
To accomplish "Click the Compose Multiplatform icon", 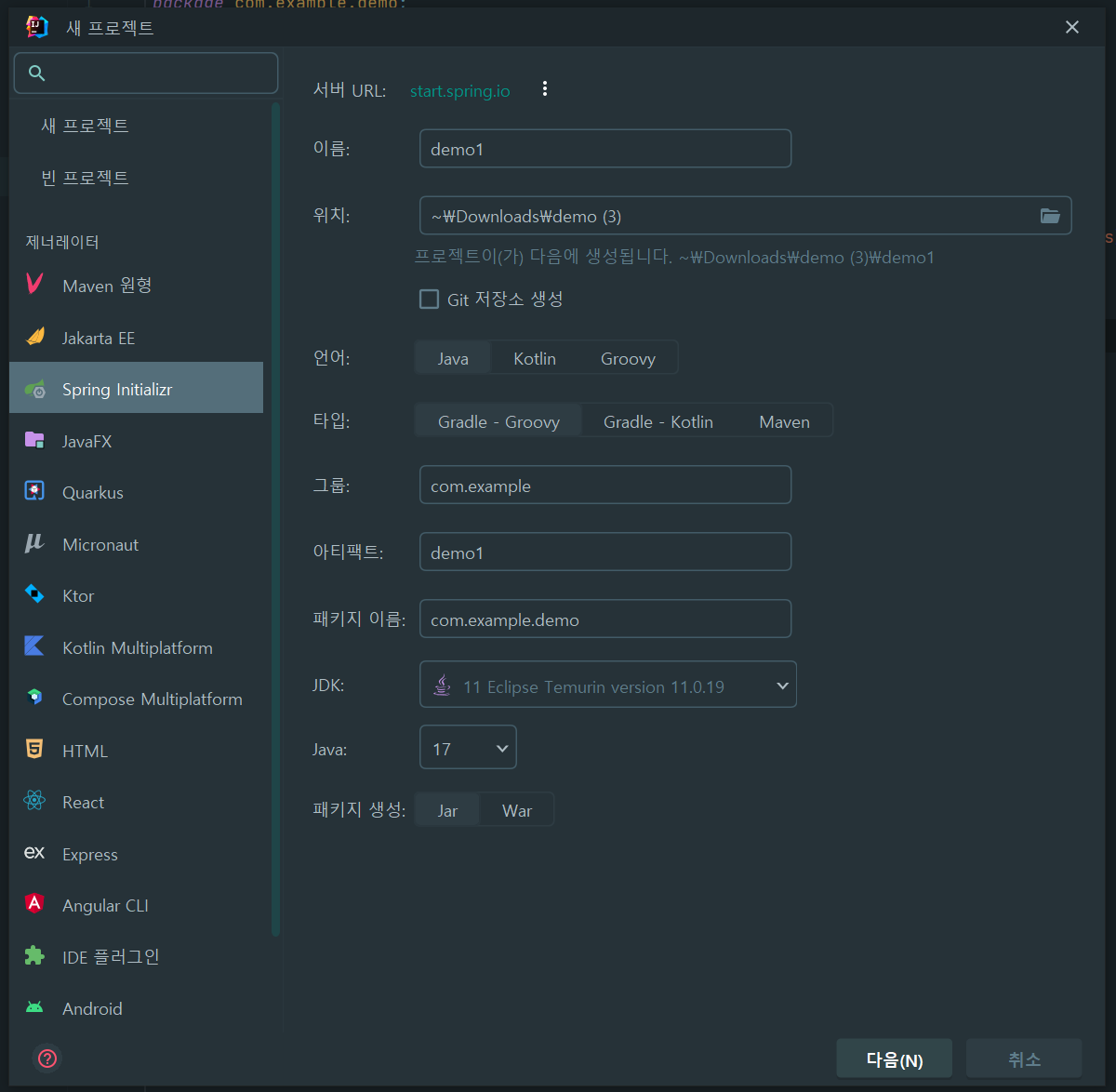I will coord(34,698).
